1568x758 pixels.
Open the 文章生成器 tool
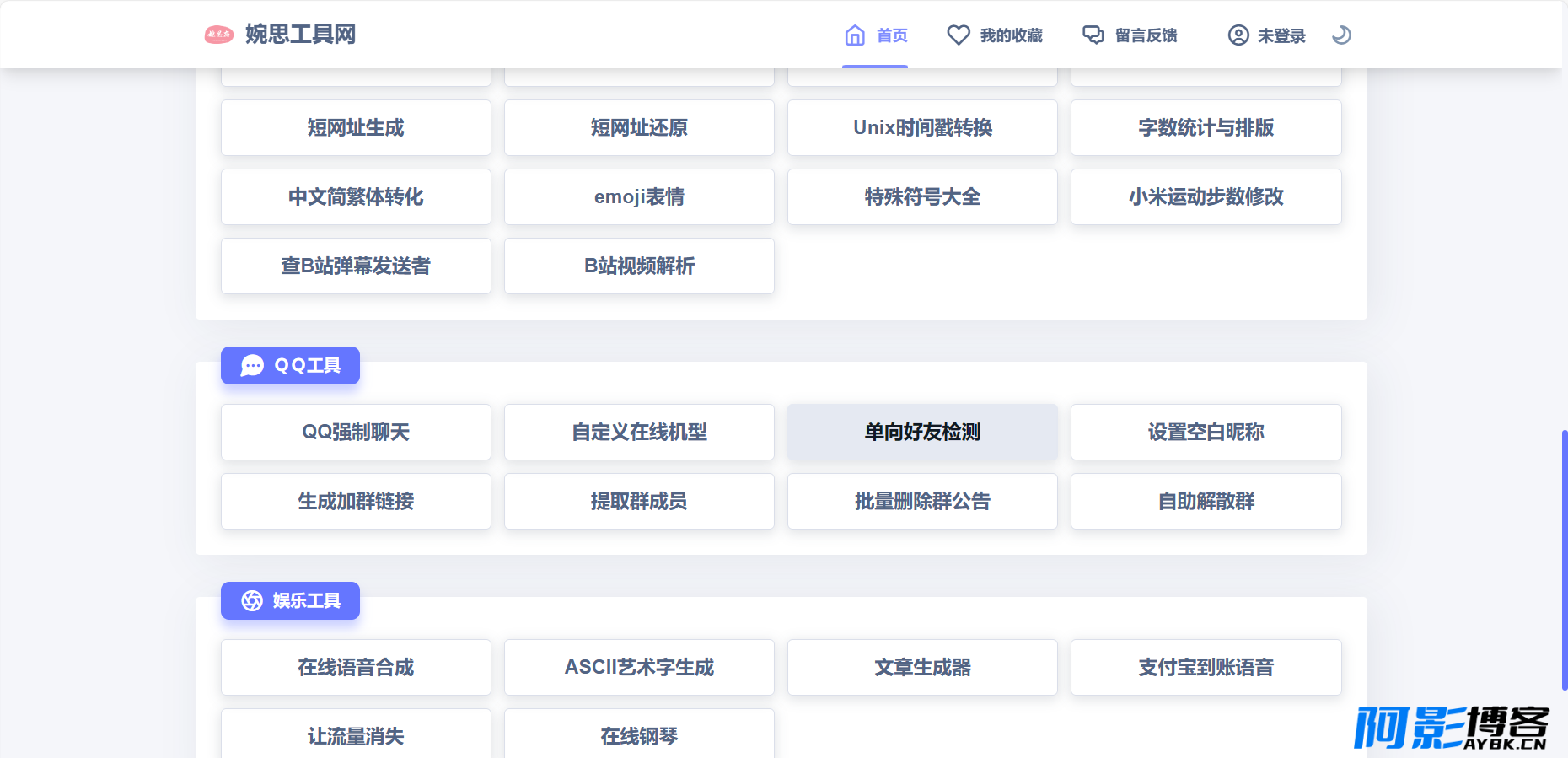922,667
